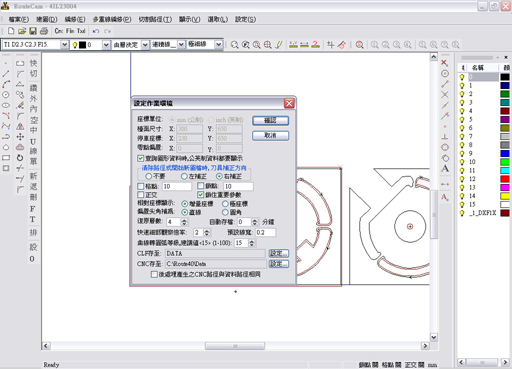The height and width of the screenshot is (369, 512).
Task: Open the 檔案(F) menu
Action: 18,19
